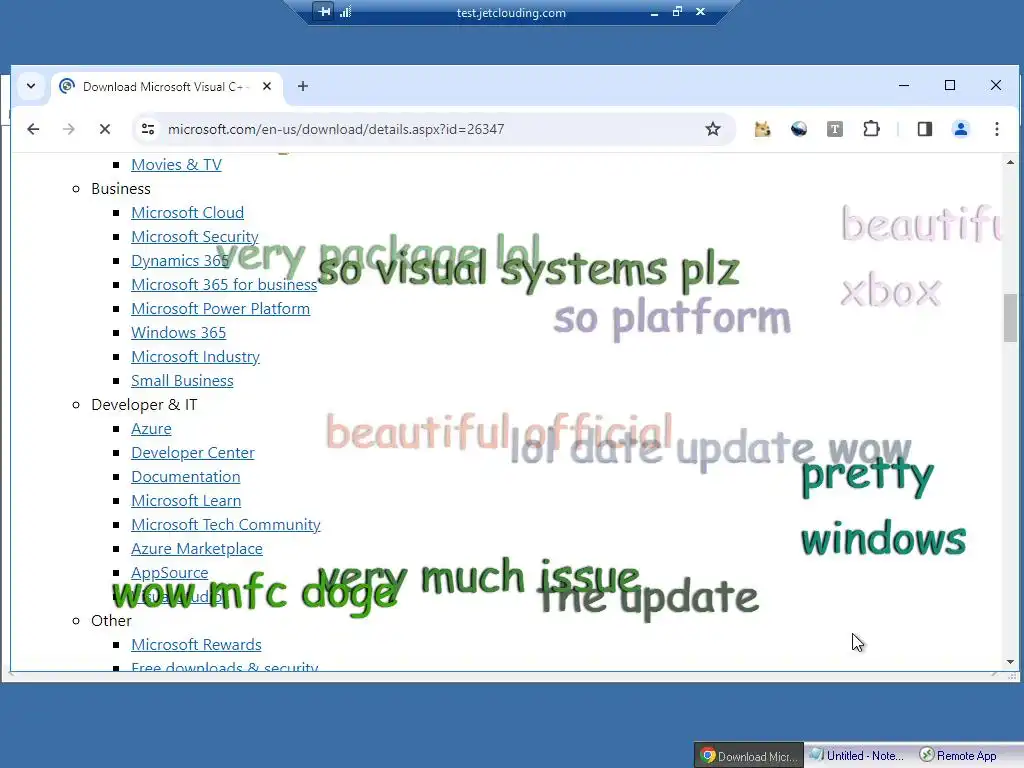This screenshot has height=768, width=1024.
Task: Open the Chrome profile avatar
Action: point(961,129)
